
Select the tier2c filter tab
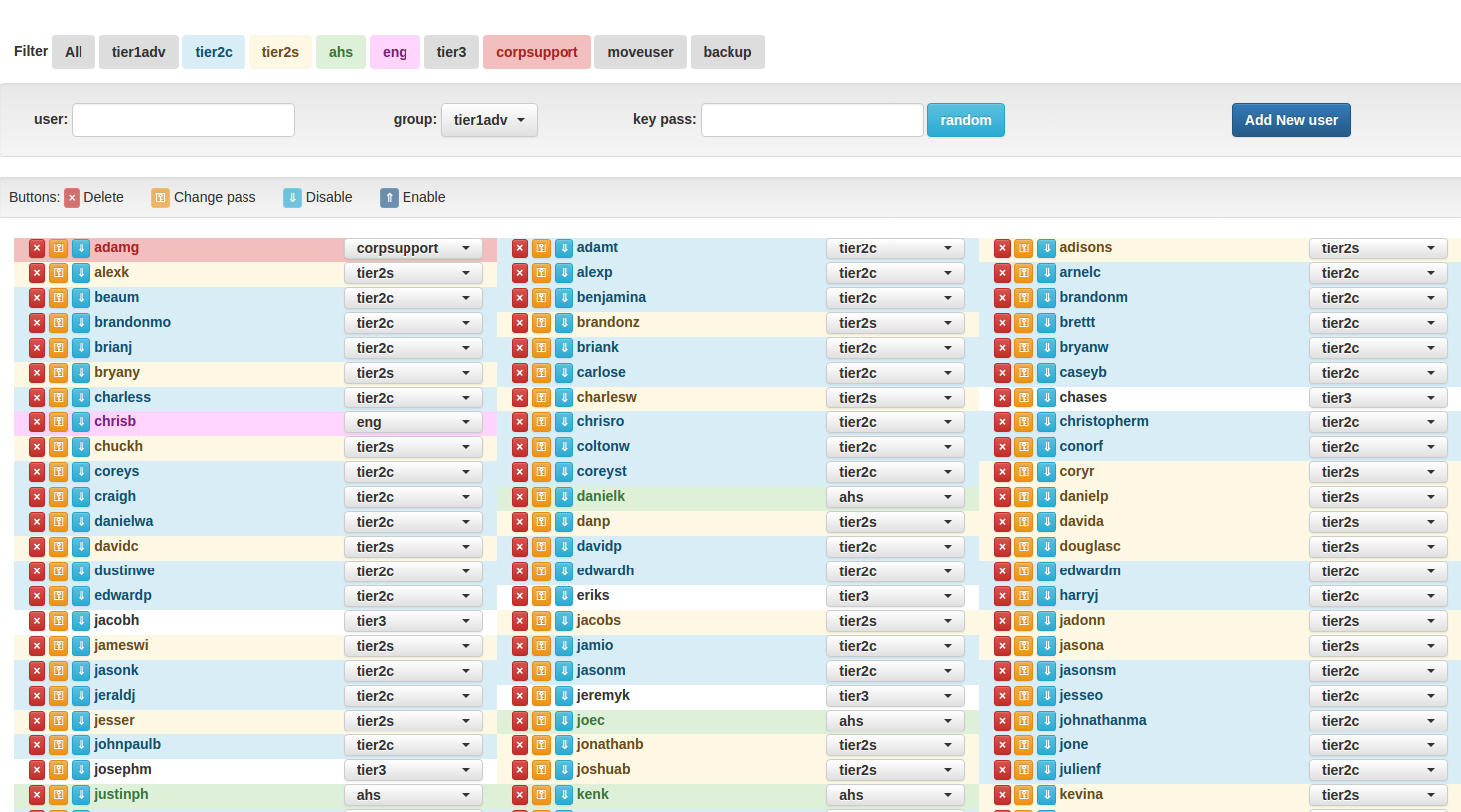coord(214,52)
